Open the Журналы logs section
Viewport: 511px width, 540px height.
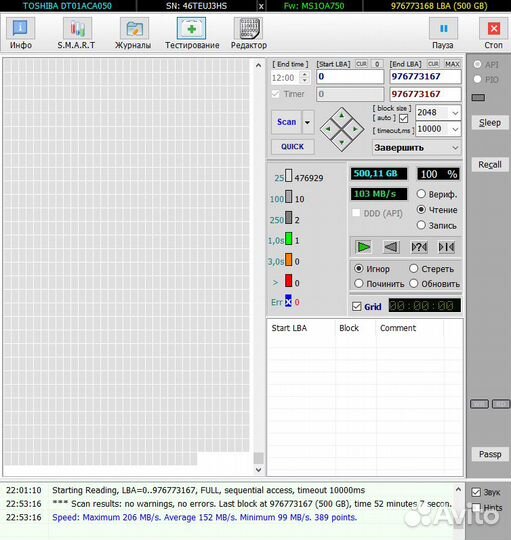coord(133,34)
